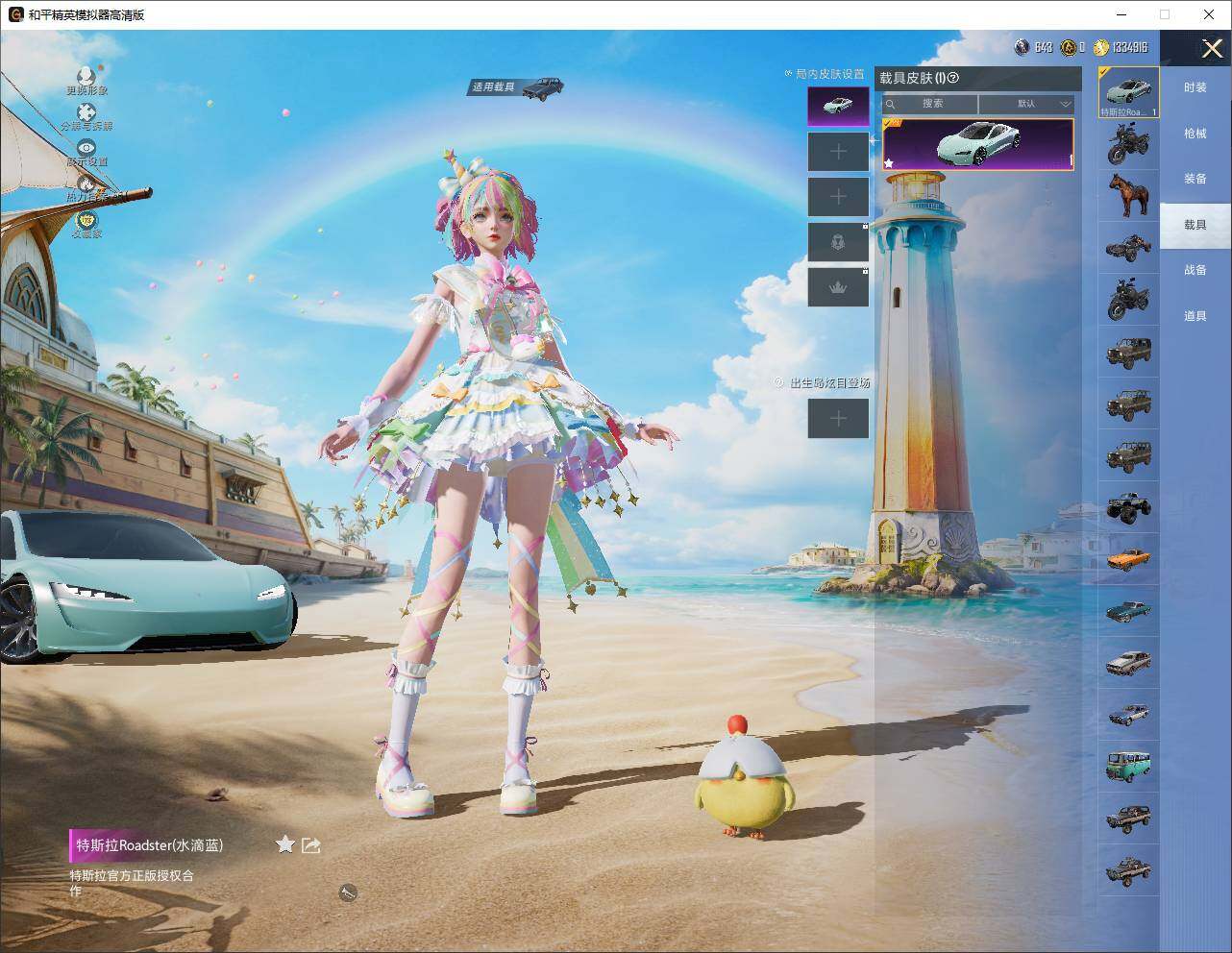Open the 更换形象 character change icon
Screen dimensions: 1232x953
click(86, 77)
